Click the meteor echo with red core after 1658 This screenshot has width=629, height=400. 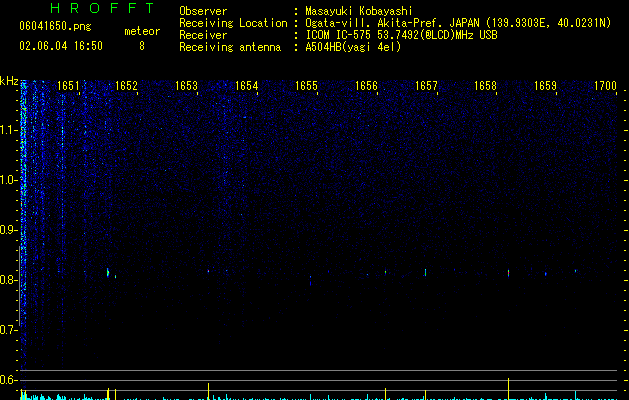pyautogui.click(x=508, y=273)
